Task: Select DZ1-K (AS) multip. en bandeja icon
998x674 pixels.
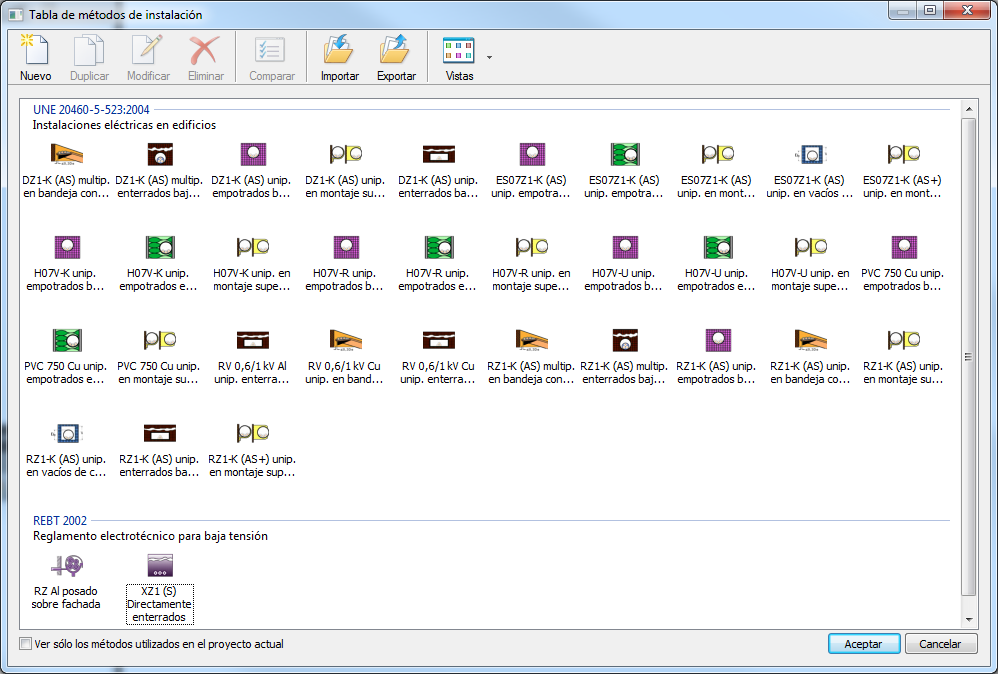Action: (66, 154)
